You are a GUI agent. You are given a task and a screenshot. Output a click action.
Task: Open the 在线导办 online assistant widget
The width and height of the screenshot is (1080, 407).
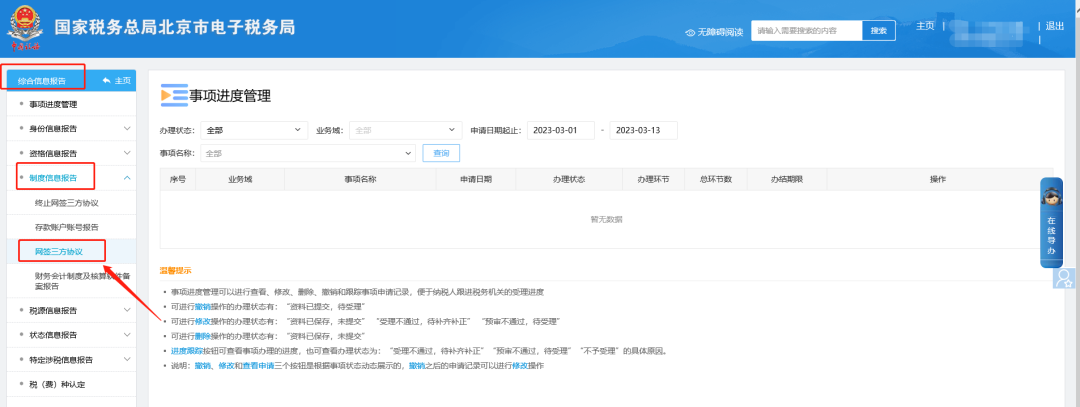(x=1051, y=223)
